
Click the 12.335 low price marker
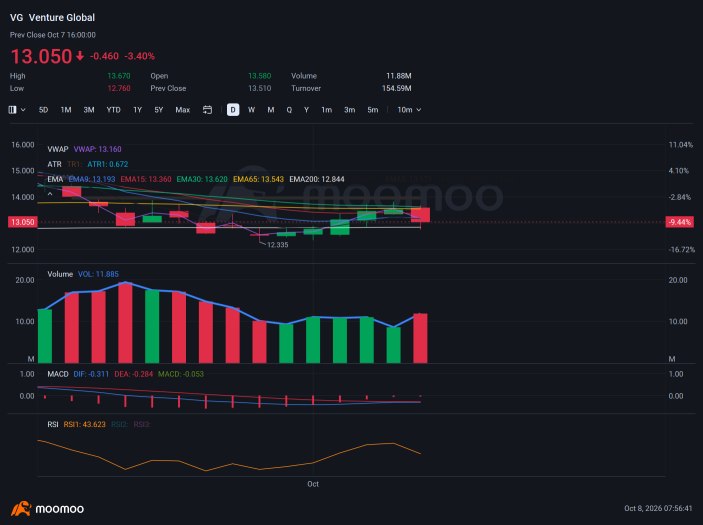click(278, 245)
